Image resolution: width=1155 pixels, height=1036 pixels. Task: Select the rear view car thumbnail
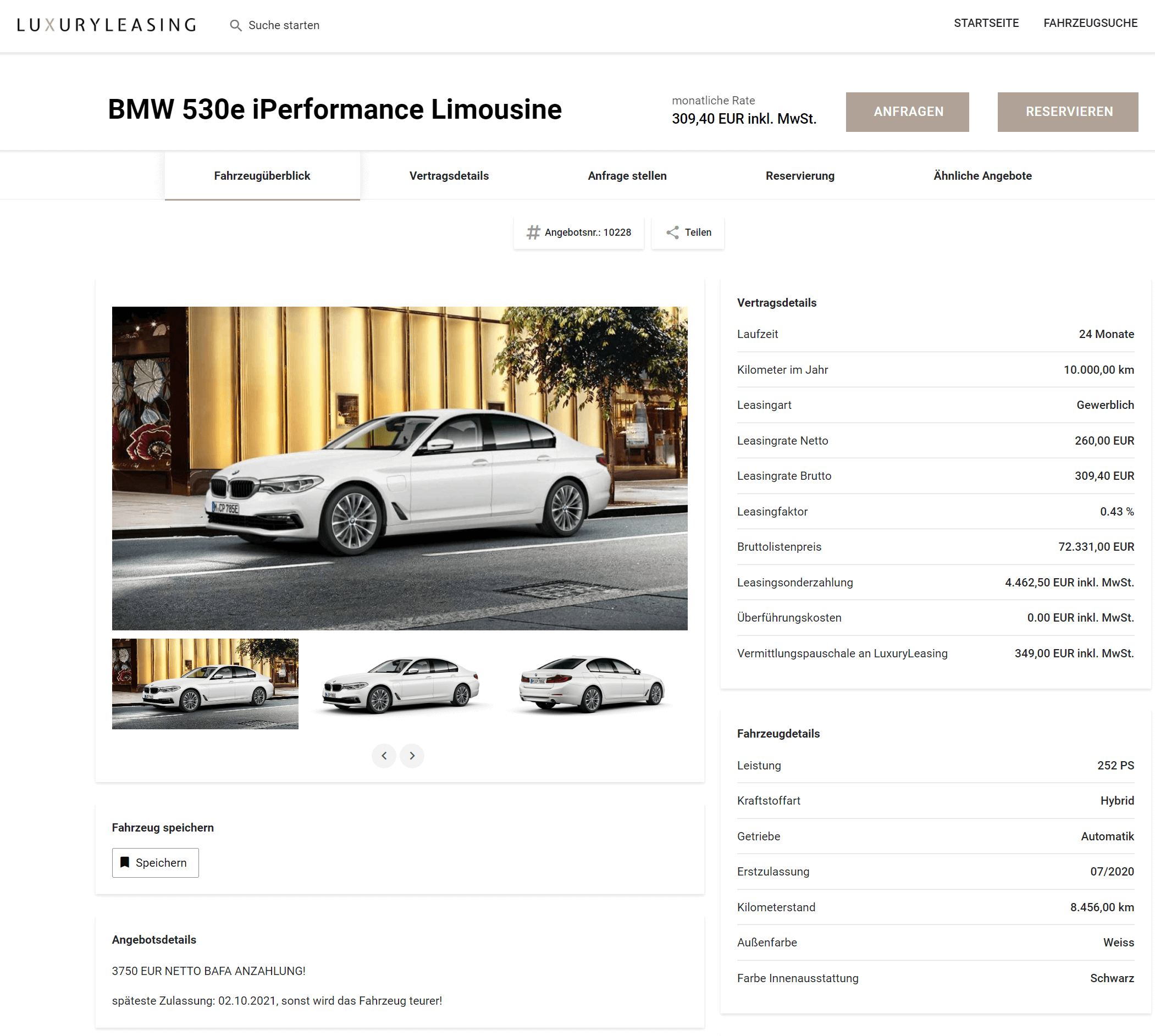tap(594, 683)
